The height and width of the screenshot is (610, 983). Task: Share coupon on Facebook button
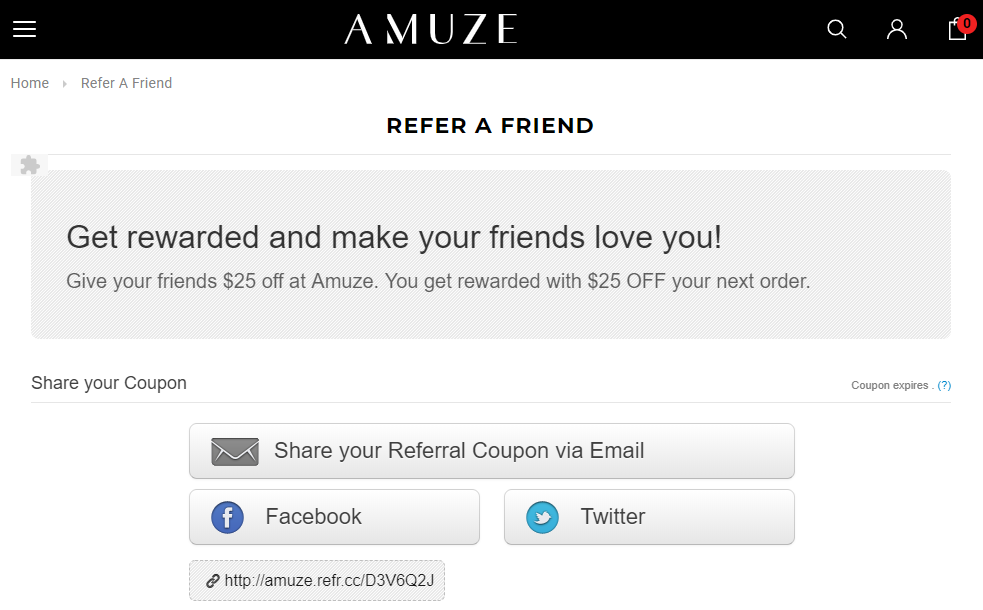point(334,517)
